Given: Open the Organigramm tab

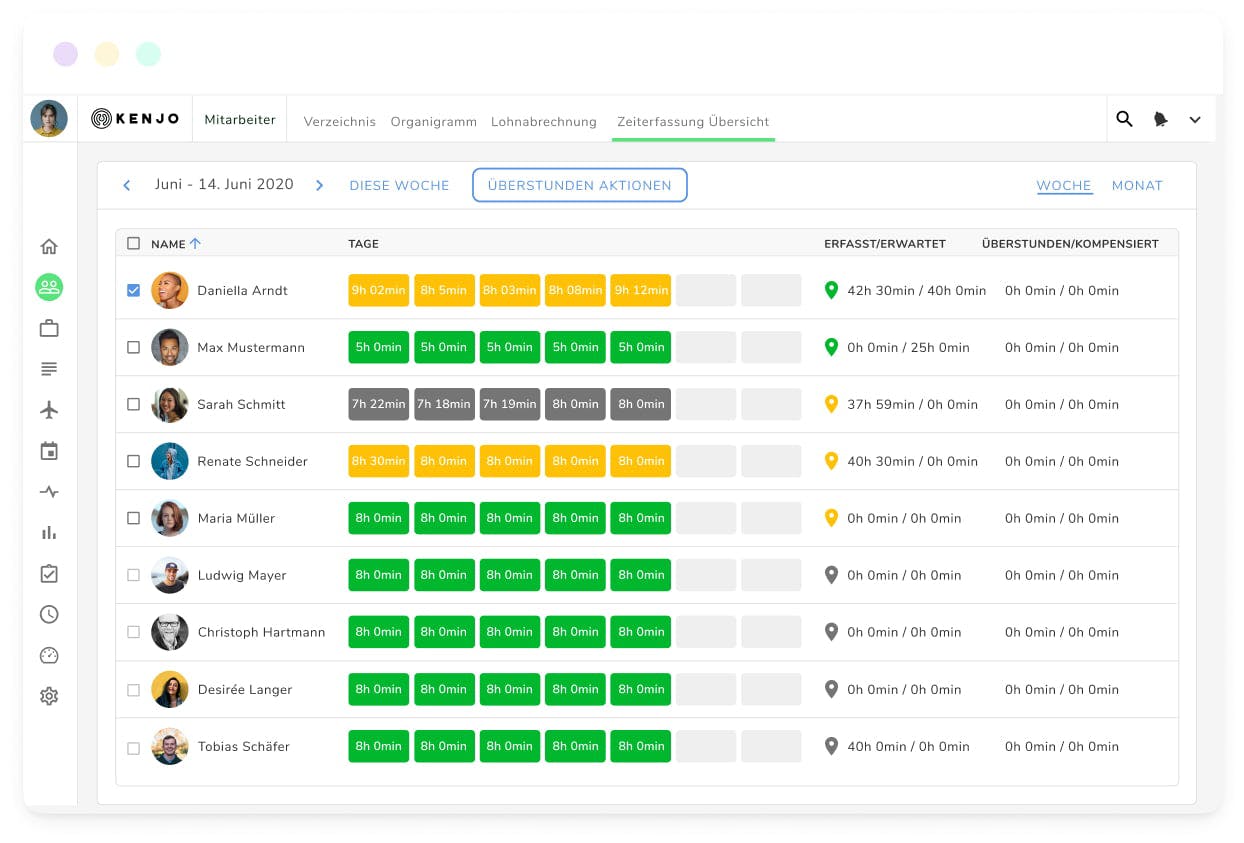Looking at the screenshot, I should pos(433,122).
